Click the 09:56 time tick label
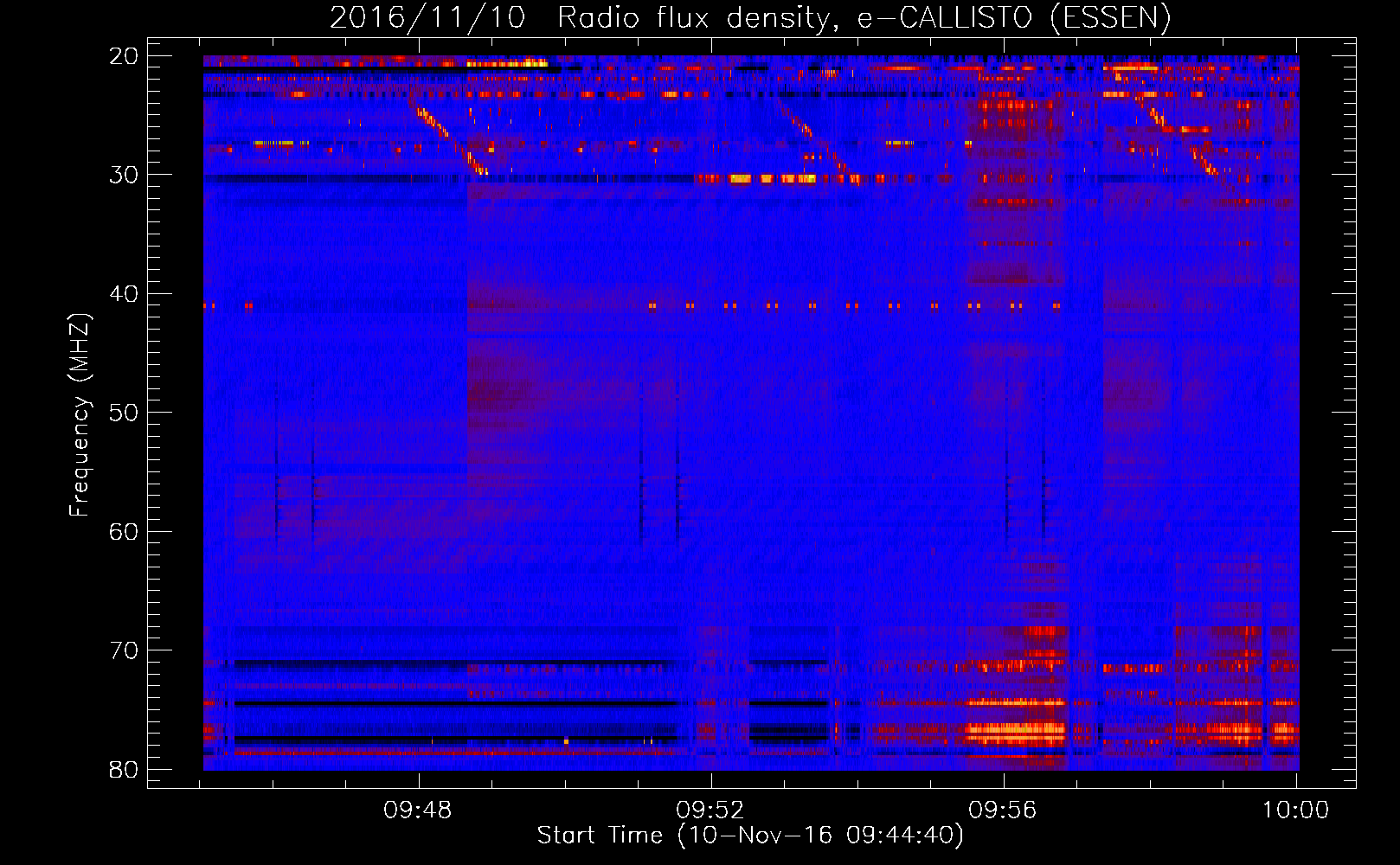This screenshot has height=865, width=1400. 1003,811
